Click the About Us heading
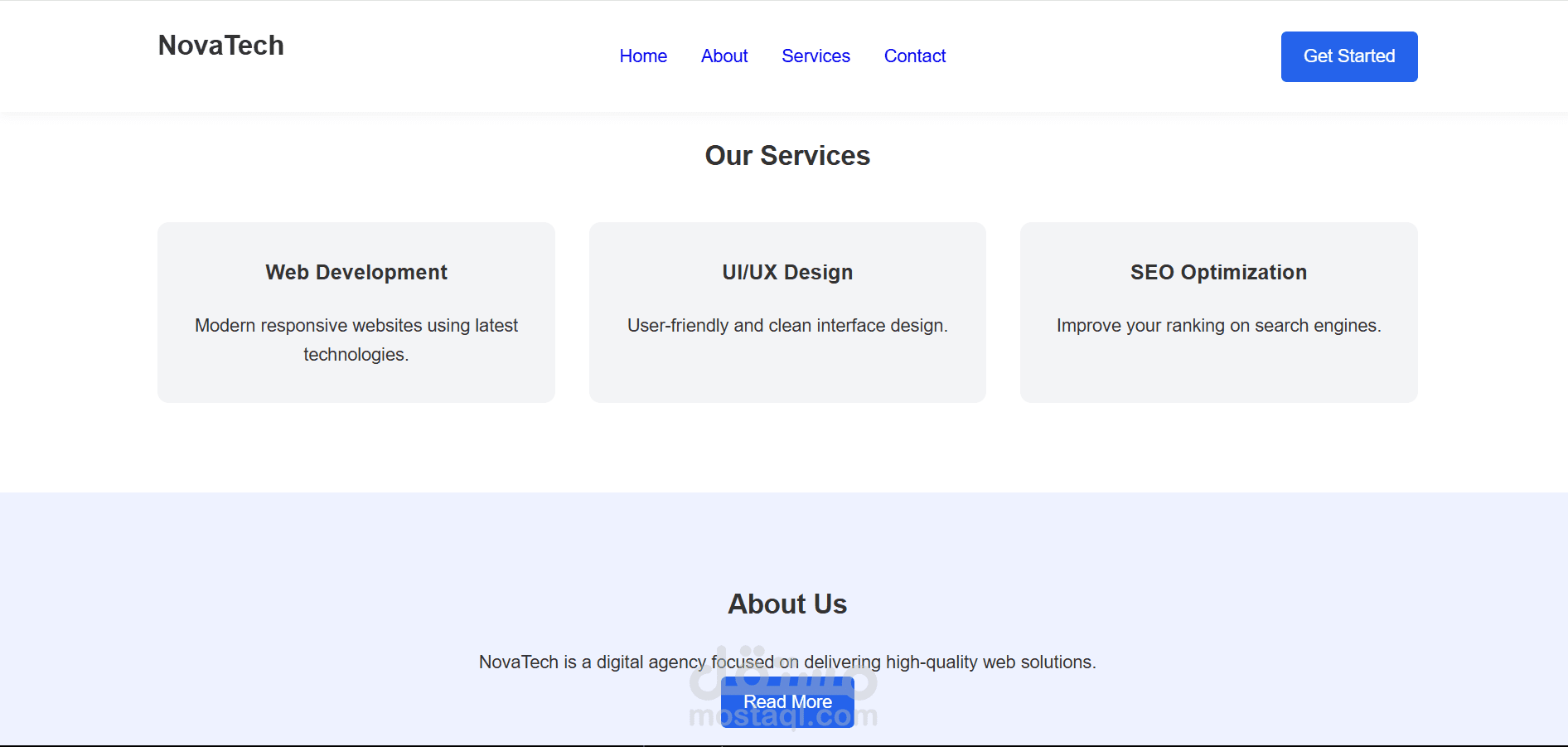Image resolution: width=1568 pixels, height=747 pixels. [x=786, y=604]
